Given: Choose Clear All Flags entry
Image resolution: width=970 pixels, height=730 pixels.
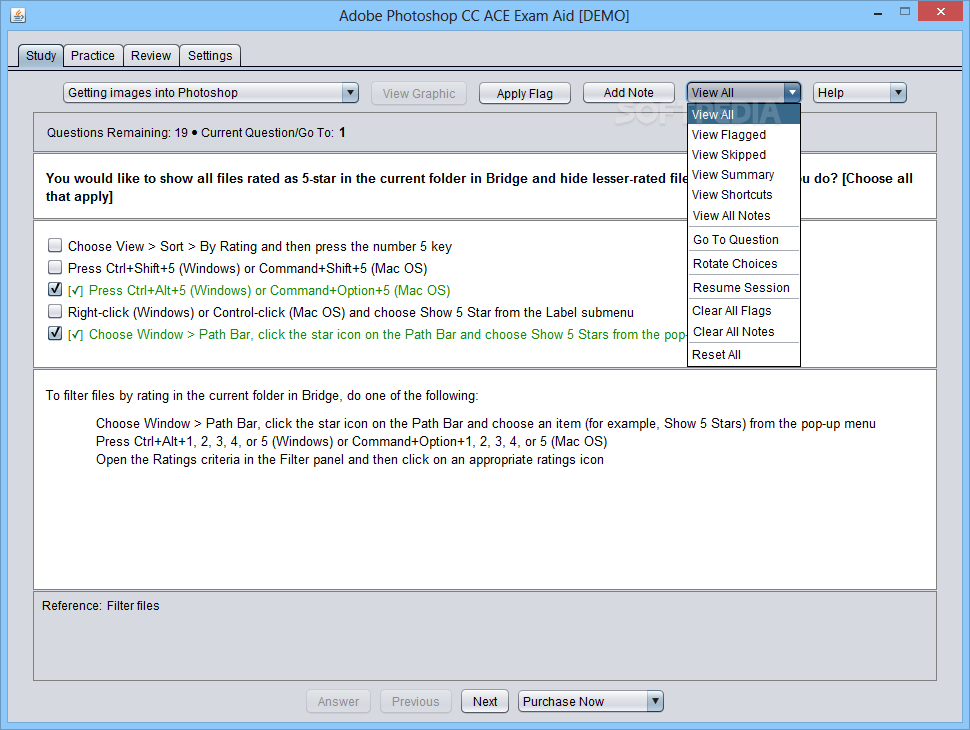Looking at the screenshot, I should point(744,311).
